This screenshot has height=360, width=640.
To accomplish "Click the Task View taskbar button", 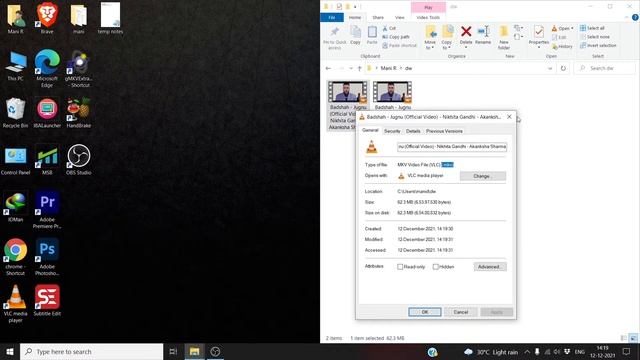I will point(173,351).
